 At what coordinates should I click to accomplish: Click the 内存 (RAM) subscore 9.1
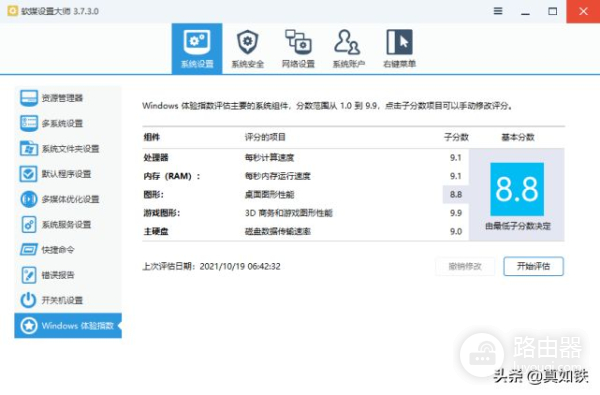pos(455,176)
